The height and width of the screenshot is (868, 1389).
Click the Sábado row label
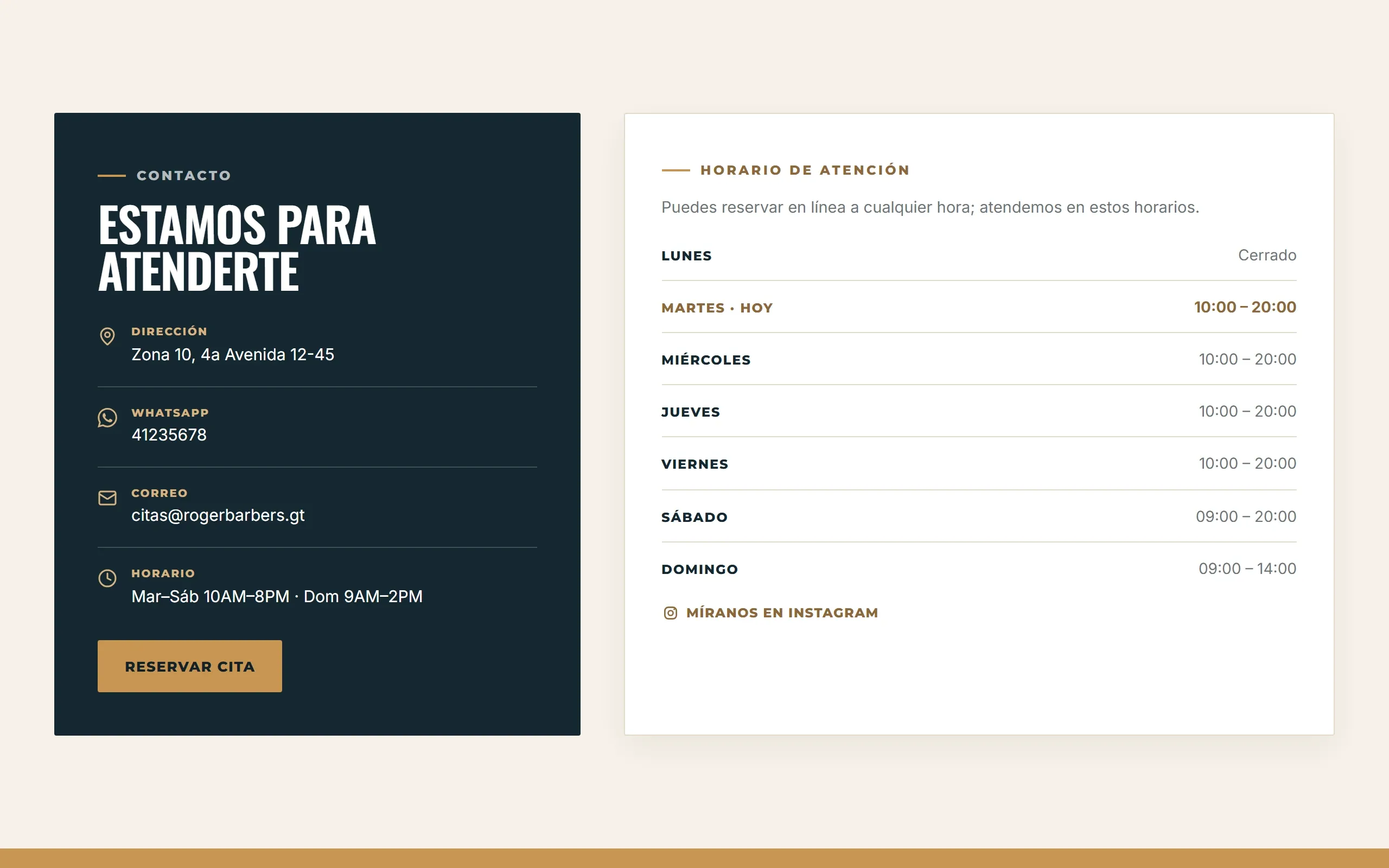point(694,517)
